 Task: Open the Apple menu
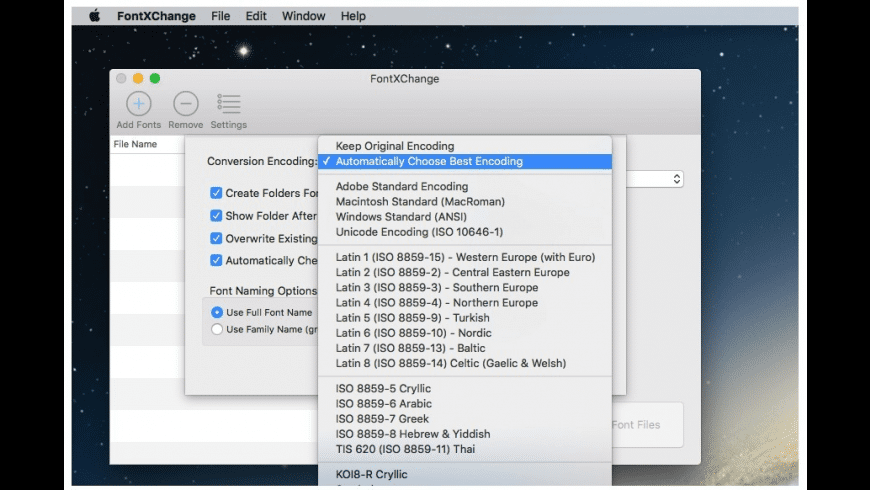95,16
